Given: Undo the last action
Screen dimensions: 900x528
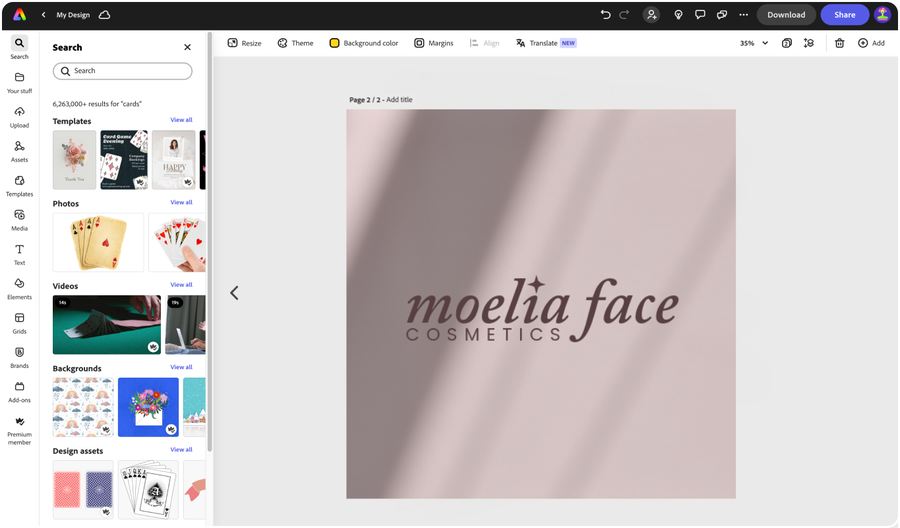Looking at the screenshot, I should pyautogui.click(x=605, y=15).
